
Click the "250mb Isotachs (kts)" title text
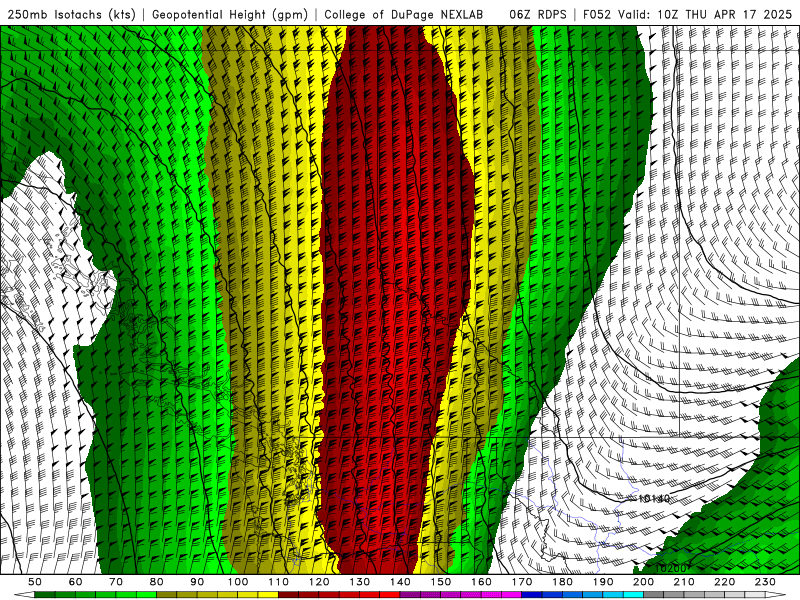pos(71,14)
